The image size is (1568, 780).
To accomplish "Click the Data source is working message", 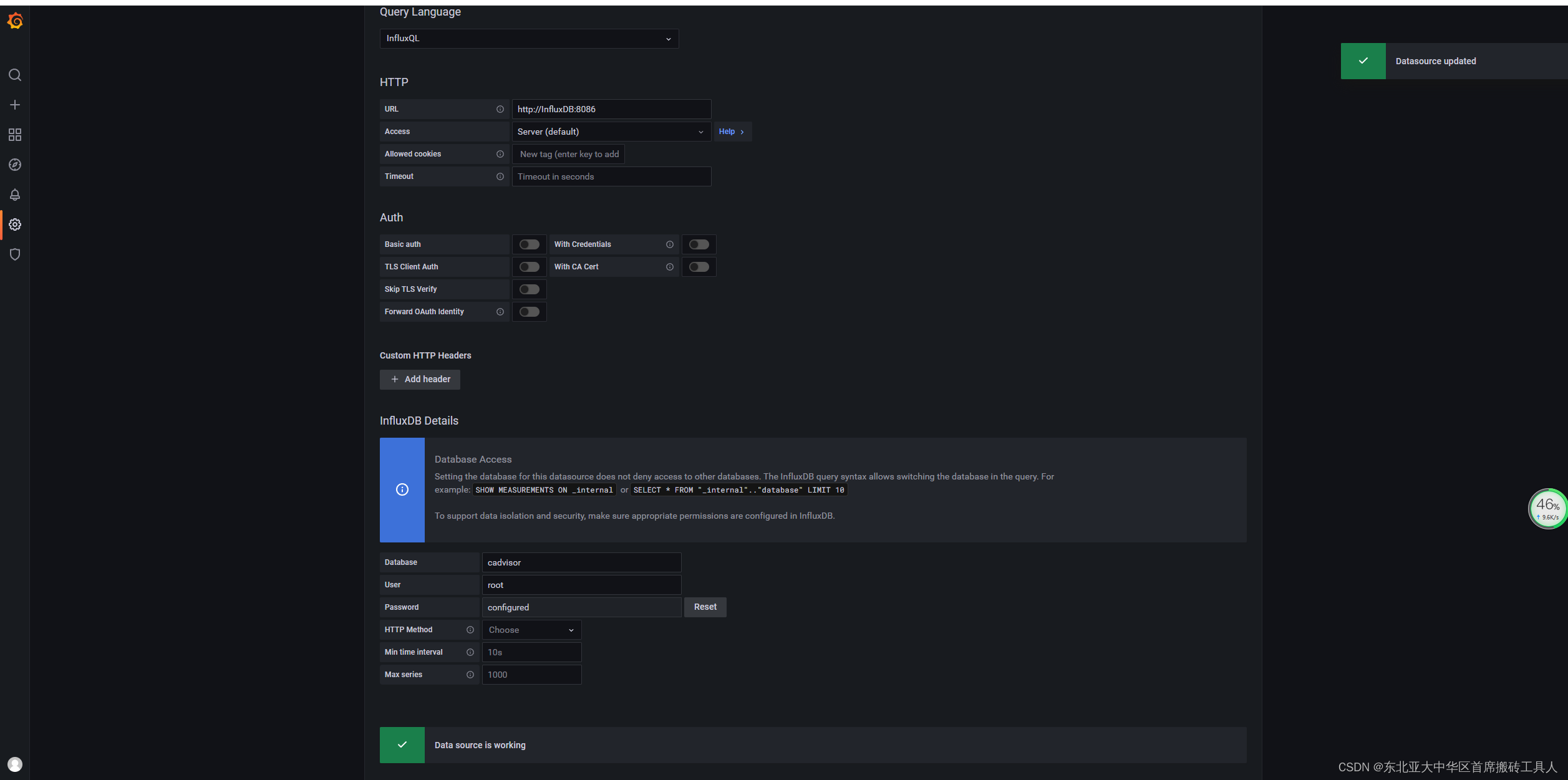I will pyautogui.click(x=480, y=745).
